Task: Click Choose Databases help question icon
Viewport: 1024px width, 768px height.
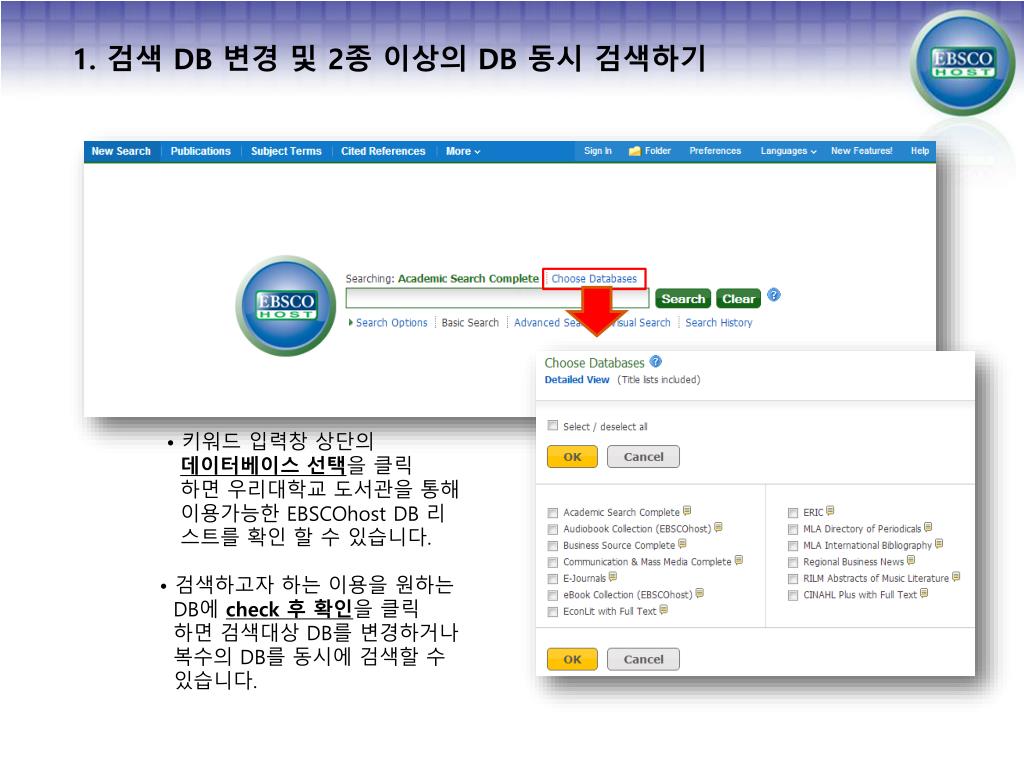Action: [x=656, y=362]
